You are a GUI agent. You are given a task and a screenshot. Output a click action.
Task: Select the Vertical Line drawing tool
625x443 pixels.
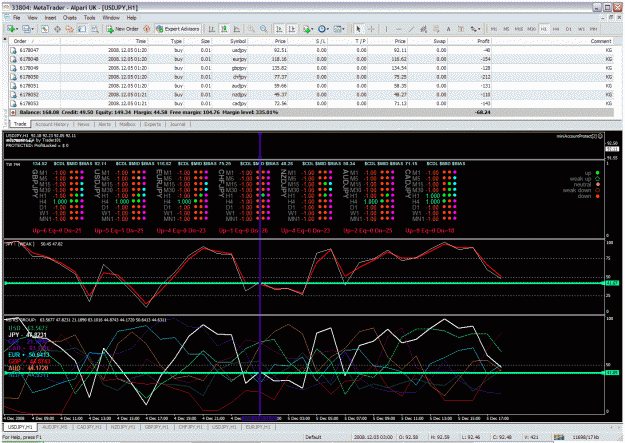386,29
